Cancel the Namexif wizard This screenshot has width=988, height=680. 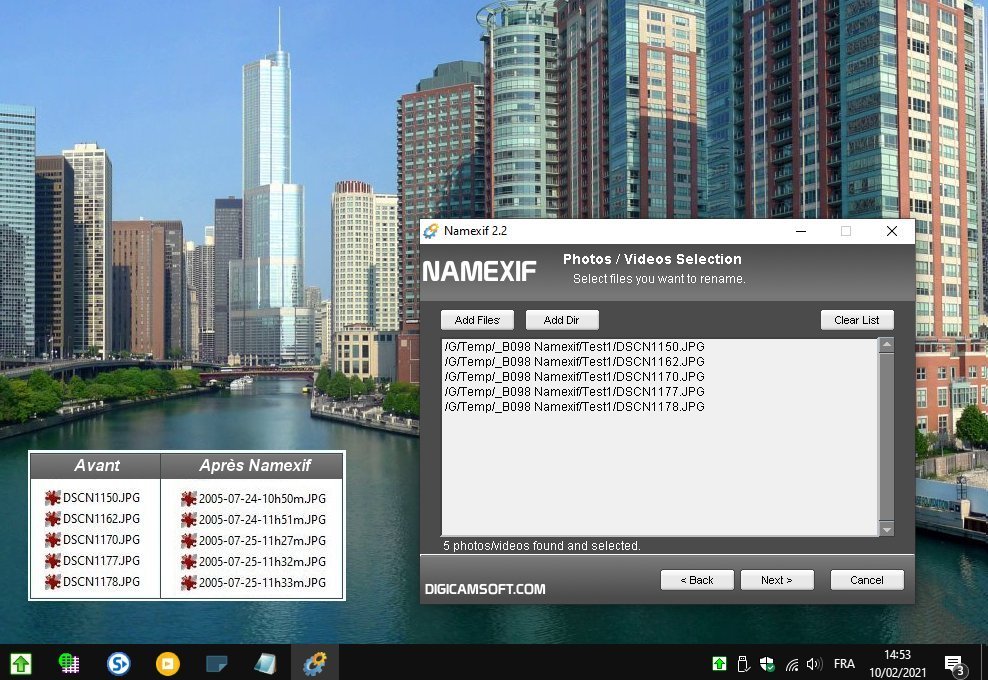[867, 580]
